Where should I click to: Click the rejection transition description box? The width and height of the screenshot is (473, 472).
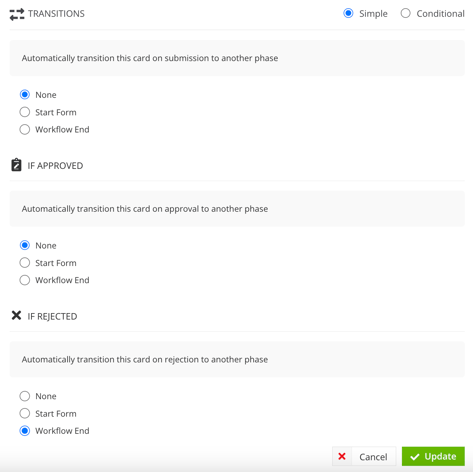237,359
